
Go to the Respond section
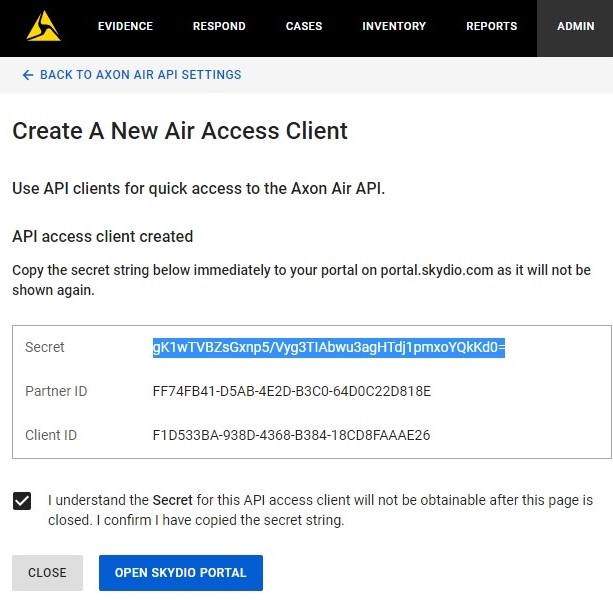tap(219, 27)
